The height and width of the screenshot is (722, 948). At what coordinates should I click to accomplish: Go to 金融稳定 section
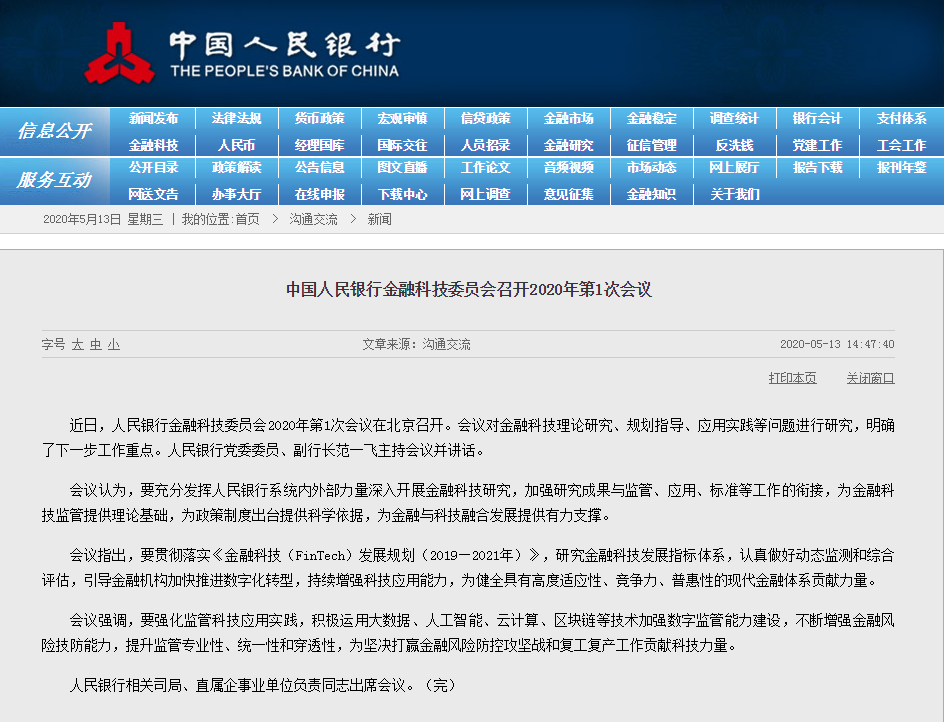tap(651, 119)
